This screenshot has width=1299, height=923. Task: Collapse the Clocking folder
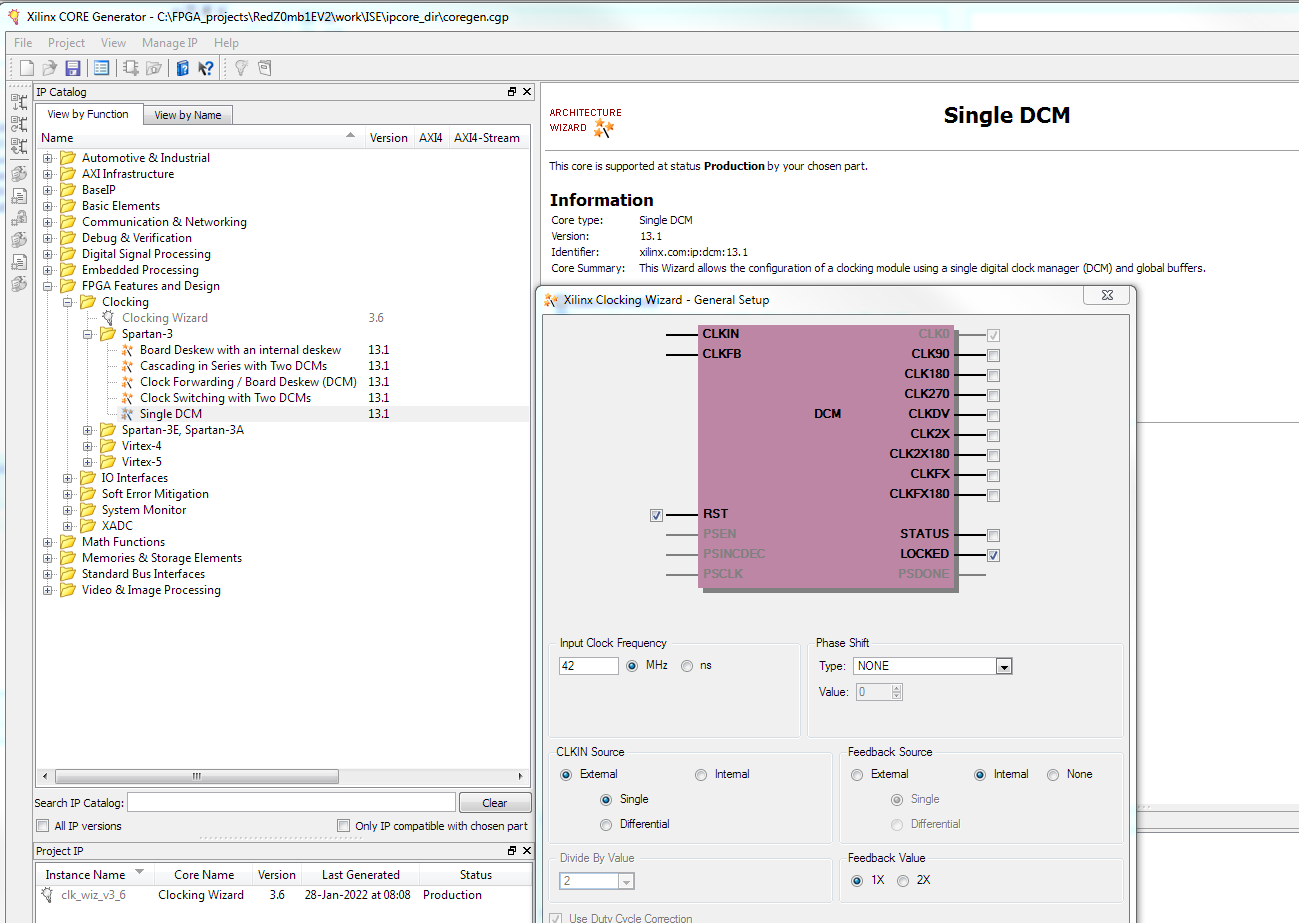(67, 302)
